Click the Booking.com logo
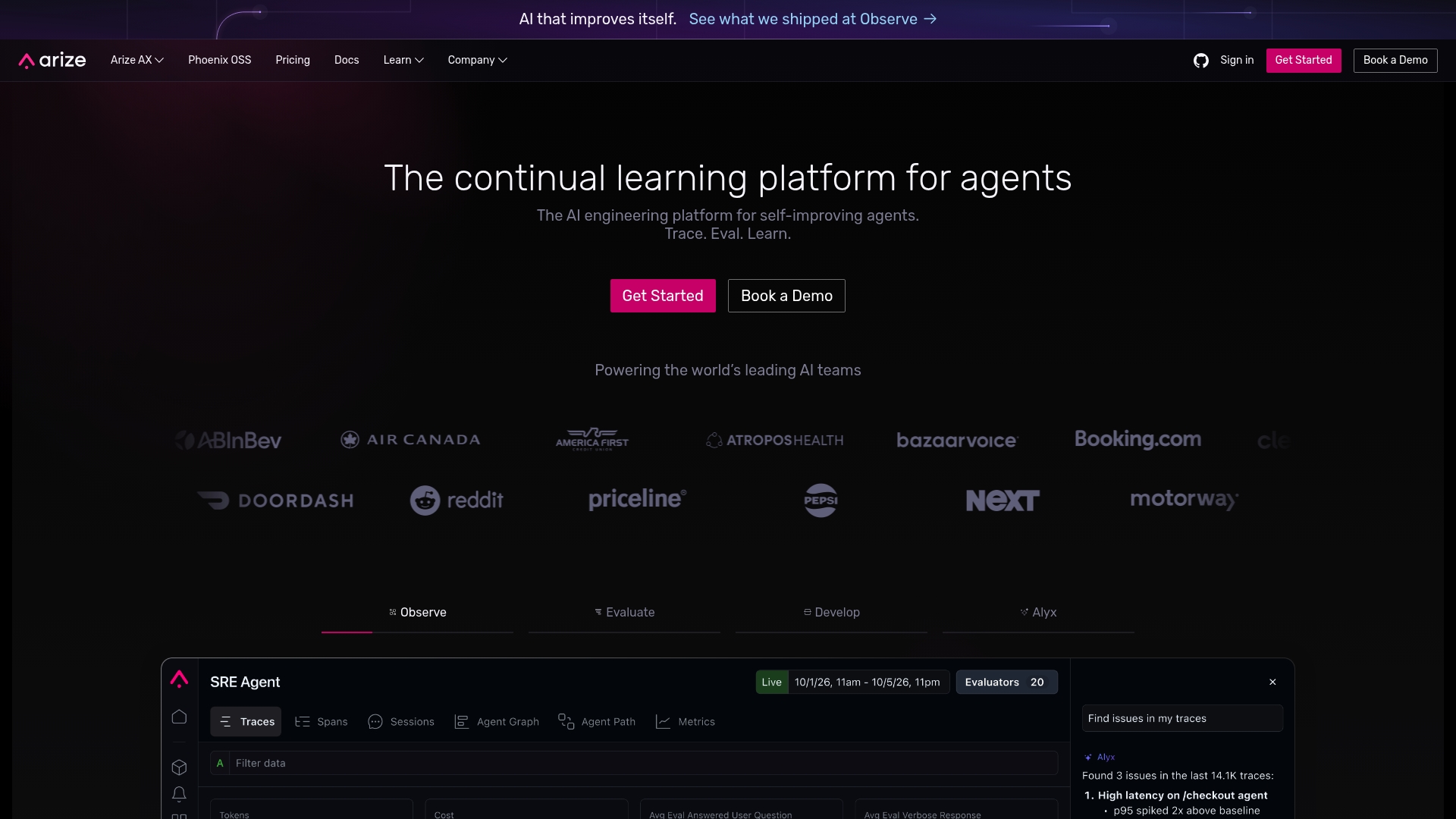1456x819 pixels. [x=1137, y=439]
